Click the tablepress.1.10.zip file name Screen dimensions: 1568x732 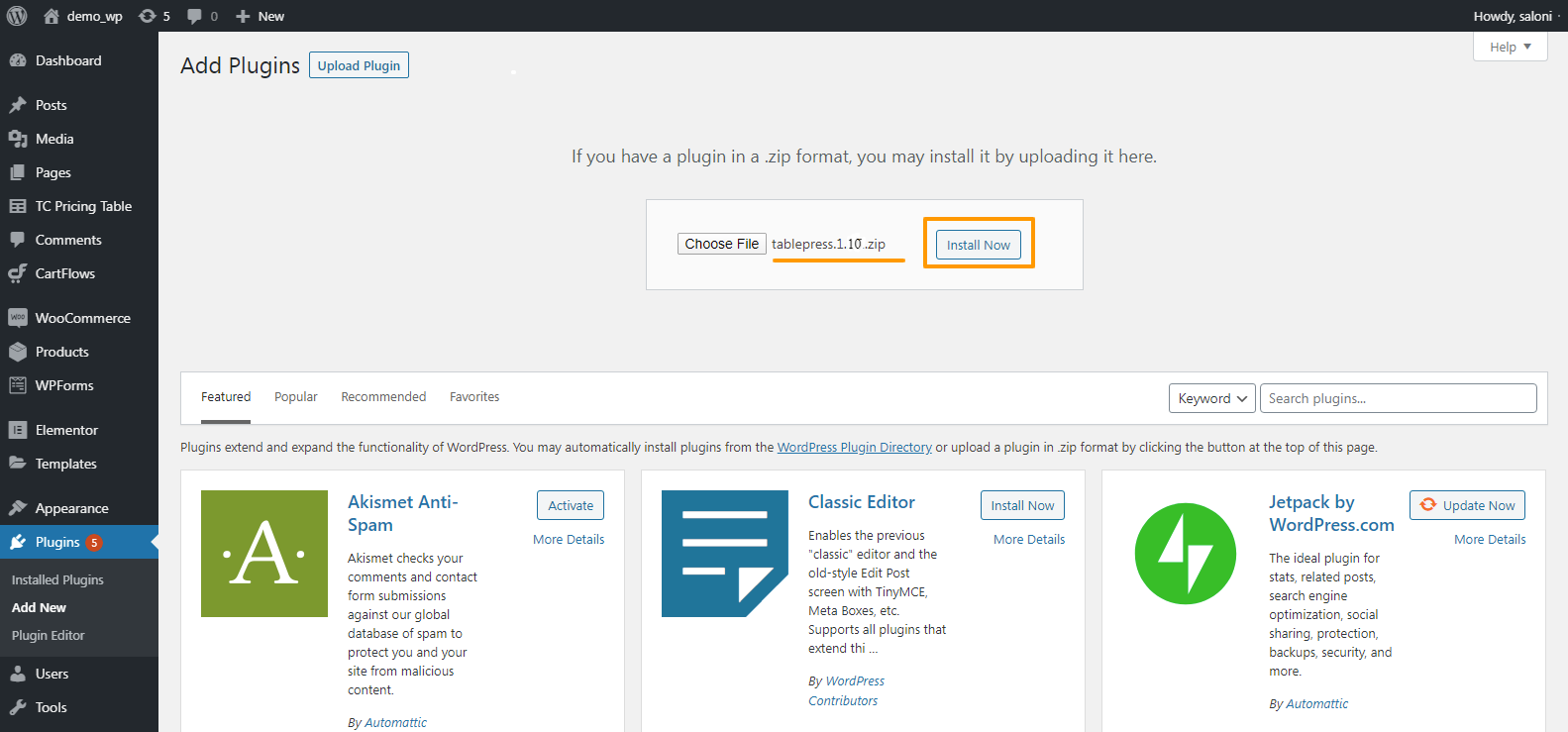pyautogui.click(x=829, y=244)
